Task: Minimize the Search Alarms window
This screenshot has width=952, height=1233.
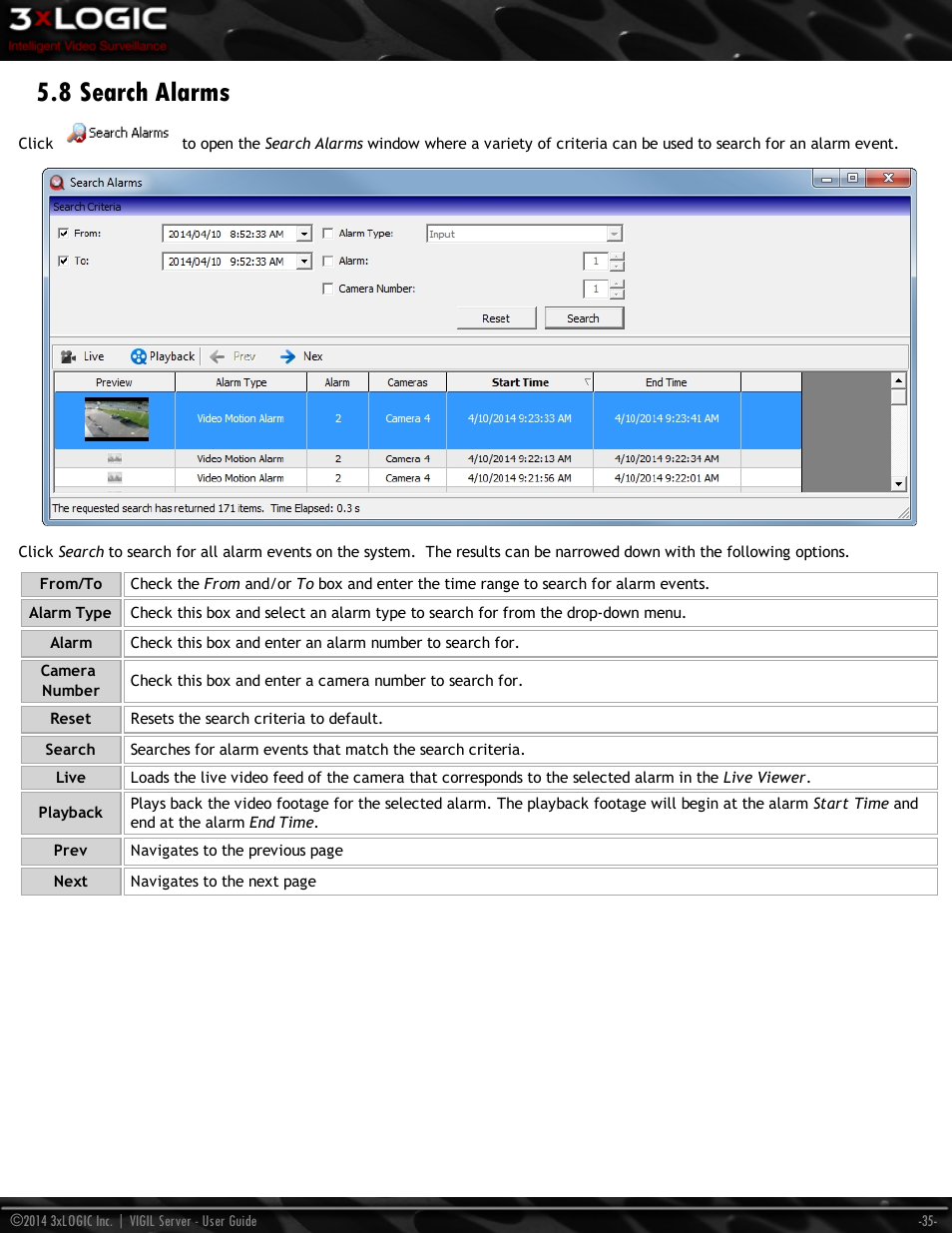Action: [826, 179]
